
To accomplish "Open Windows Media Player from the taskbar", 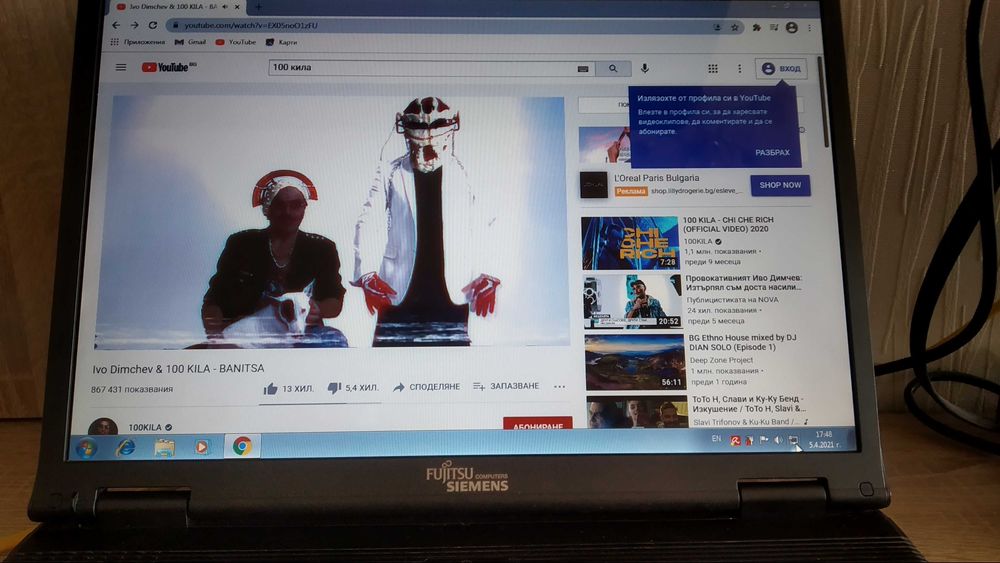I will [x=202, y=447].
